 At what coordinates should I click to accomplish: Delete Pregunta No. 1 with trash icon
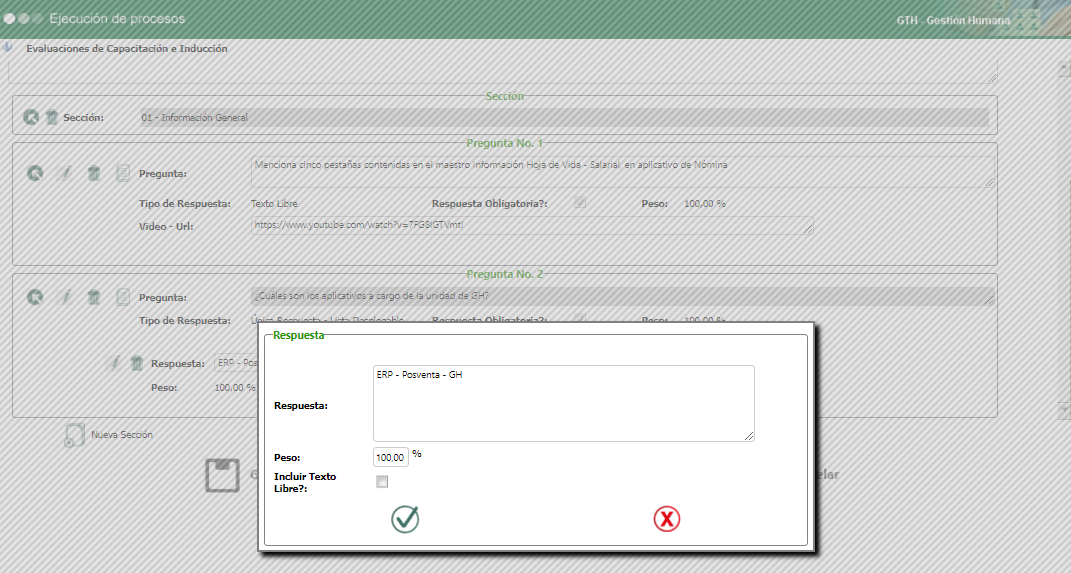pyautogui.click(x=94, y=173)
